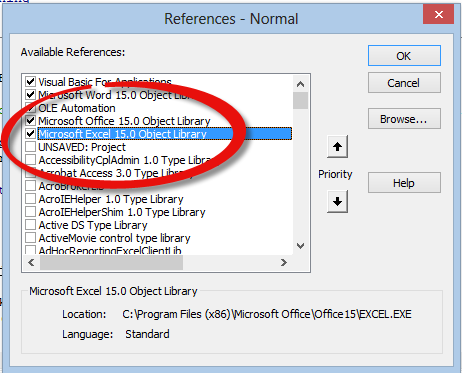
Task: Click the list's scroll down arrow
Action: pos(300,246)
